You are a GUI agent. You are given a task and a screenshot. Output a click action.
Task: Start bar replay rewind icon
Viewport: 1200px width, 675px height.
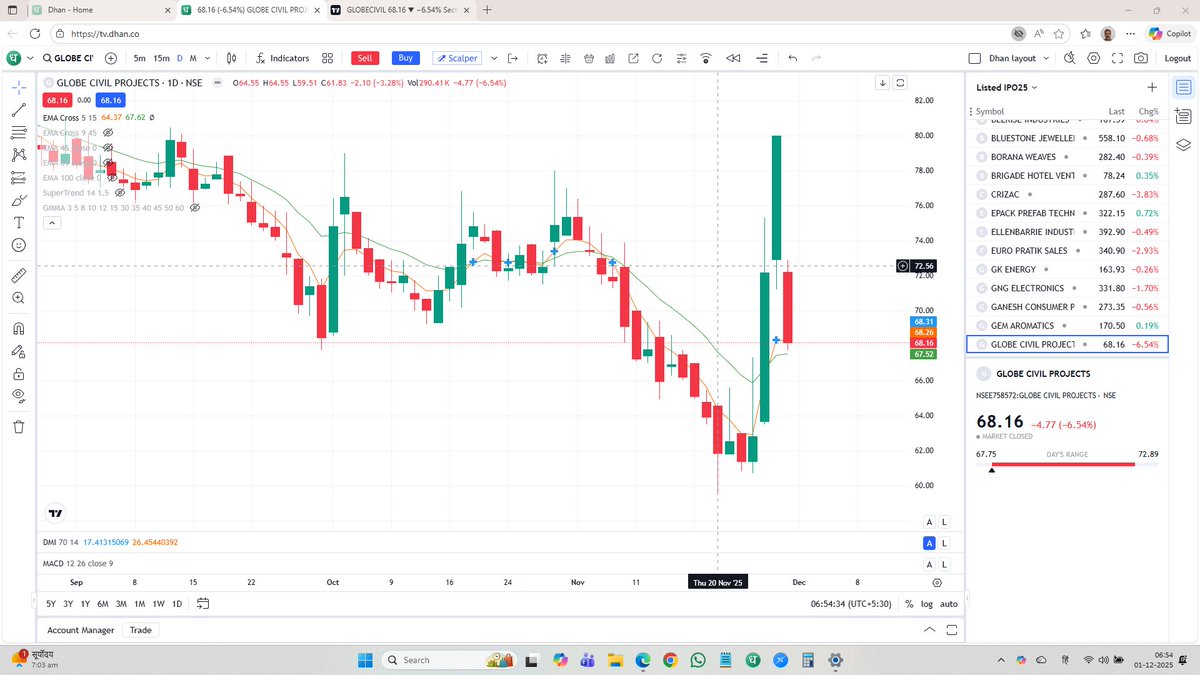(x=732, y=58)
